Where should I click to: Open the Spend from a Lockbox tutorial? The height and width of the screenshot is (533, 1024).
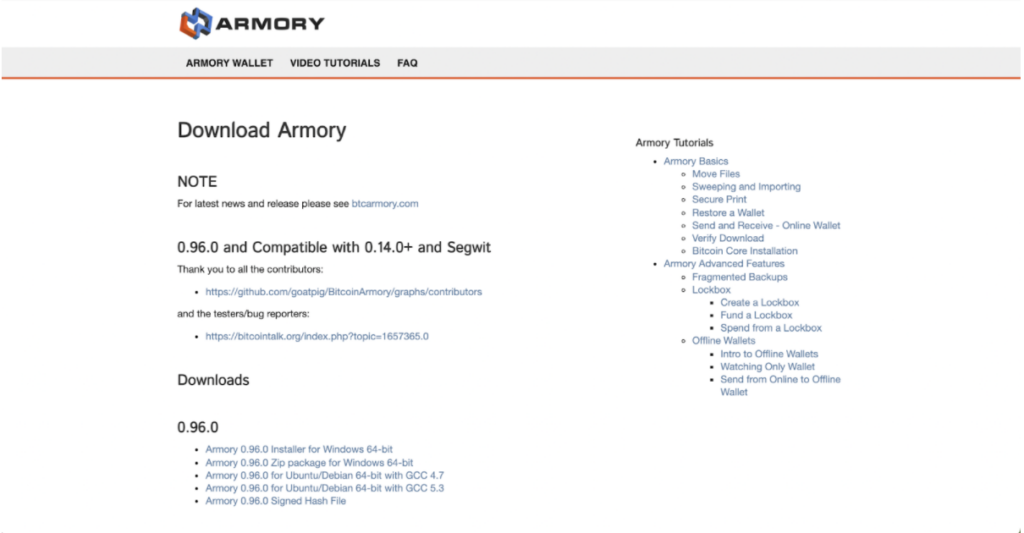(771, 328)
